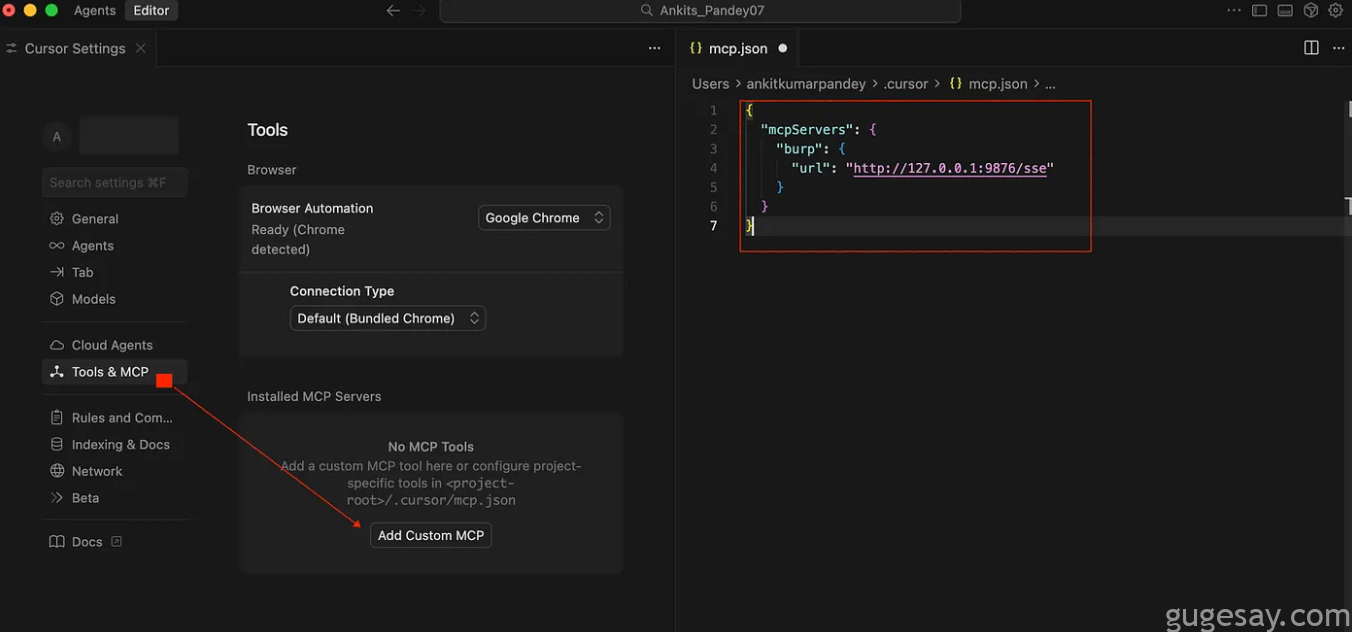Viewport: 1352px width, 632px height.
Task: Split the mcp.json editor to the right
Action: click(x=1311, y=48)
